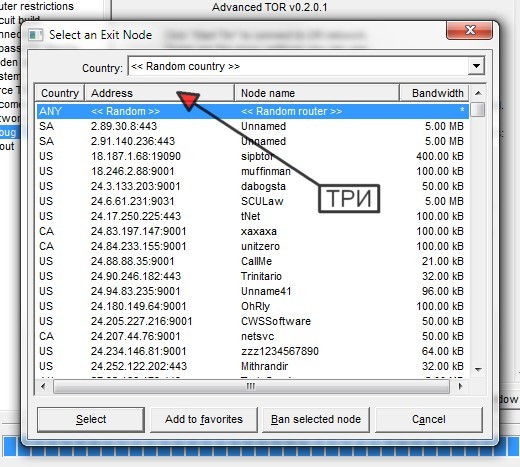This screenshot has width=520, height=467.
Task: Click the horizontal scrollbar left arrow
Action: [43, 387]
